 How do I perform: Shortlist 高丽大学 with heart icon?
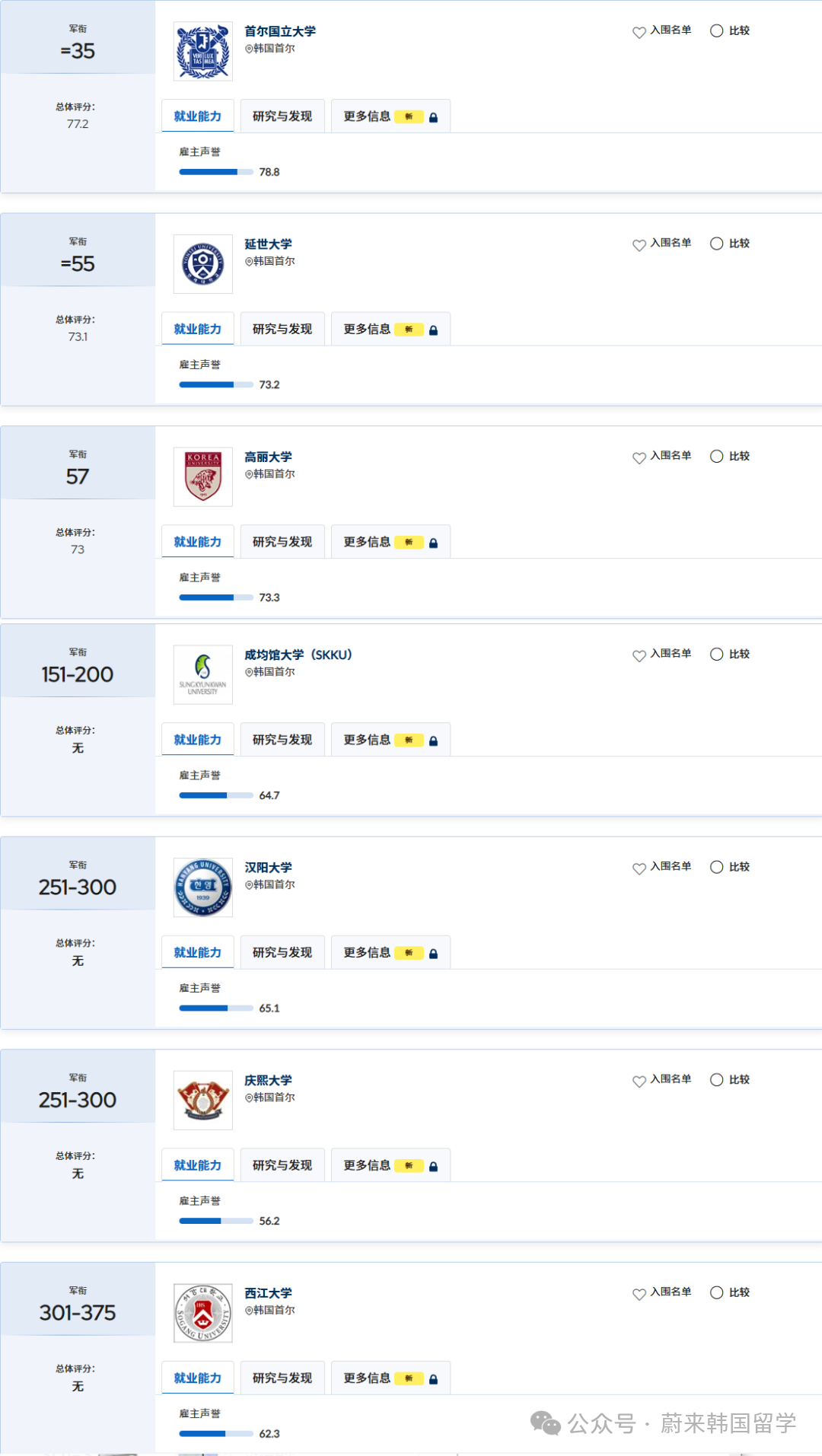tap(639, 457)
